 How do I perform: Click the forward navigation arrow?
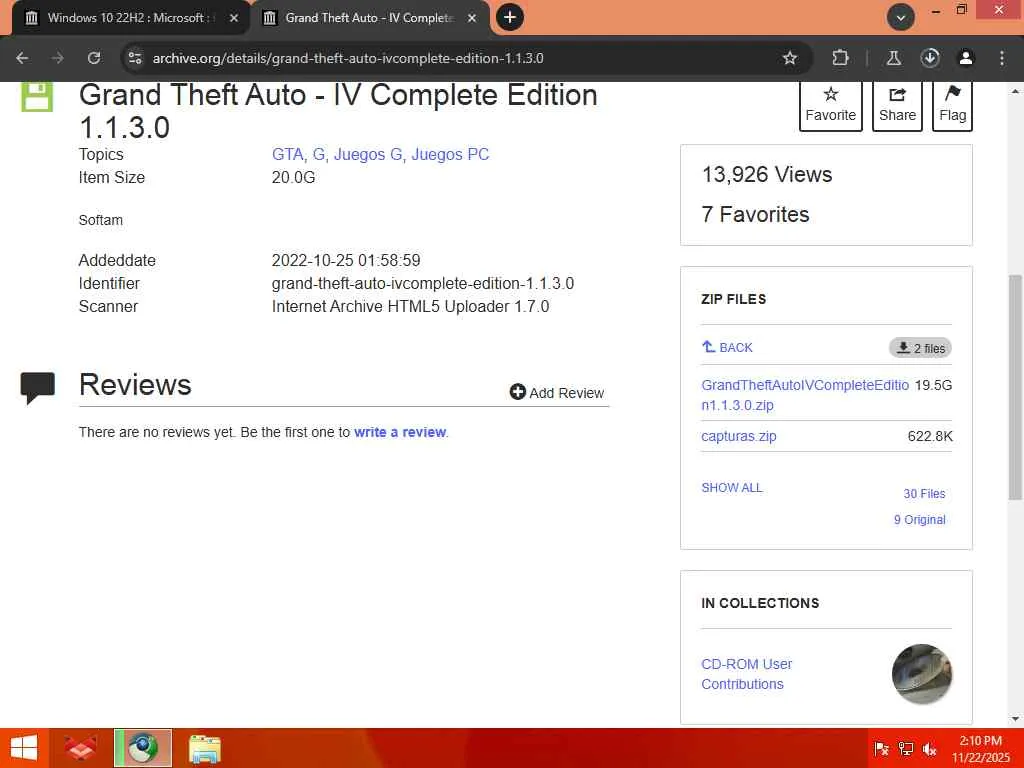58,58
